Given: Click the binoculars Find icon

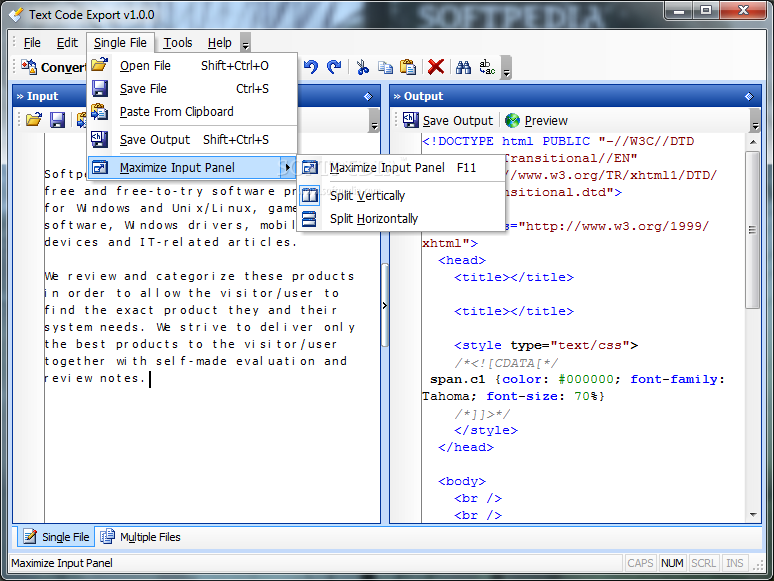Looking at the screenshot, I should pos(463,67).
